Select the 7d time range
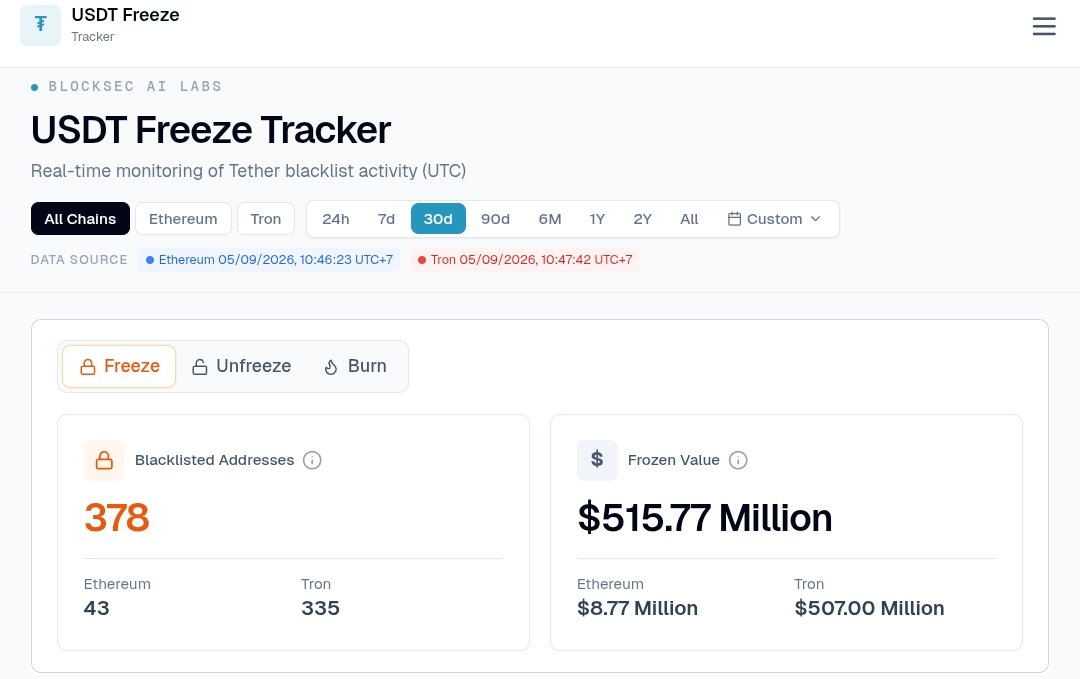Image resolution: width=1080 pixels, height=679 pixels. [x=386, y=219]
